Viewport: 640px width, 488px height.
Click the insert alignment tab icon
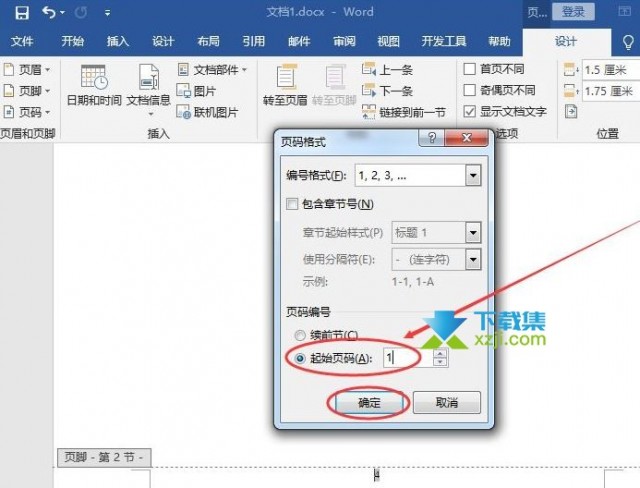tap(571, 111)
